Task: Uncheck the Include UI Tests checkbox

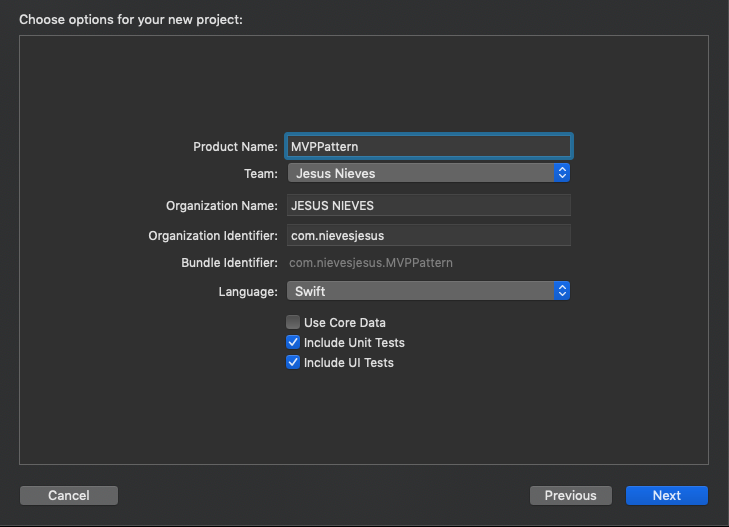Action: 293,362
